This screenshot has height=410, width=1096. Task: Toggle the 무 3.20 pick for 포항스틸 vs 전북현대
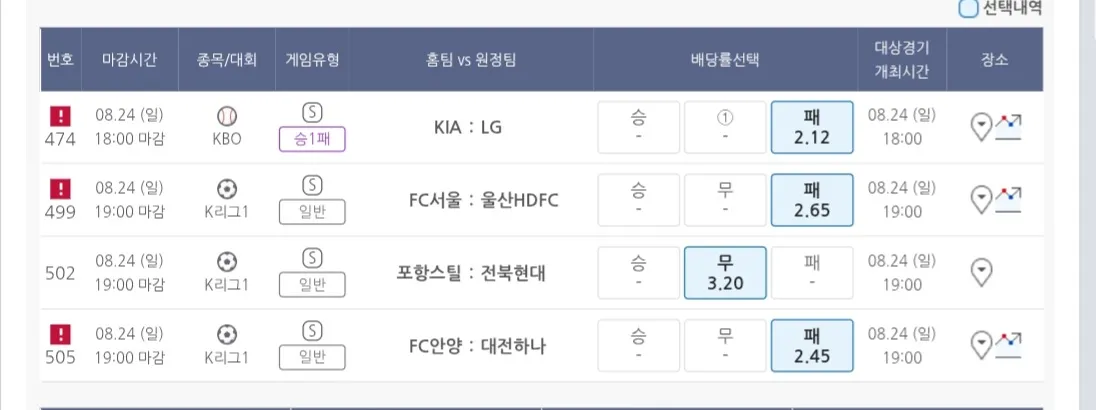coord(725,273)
